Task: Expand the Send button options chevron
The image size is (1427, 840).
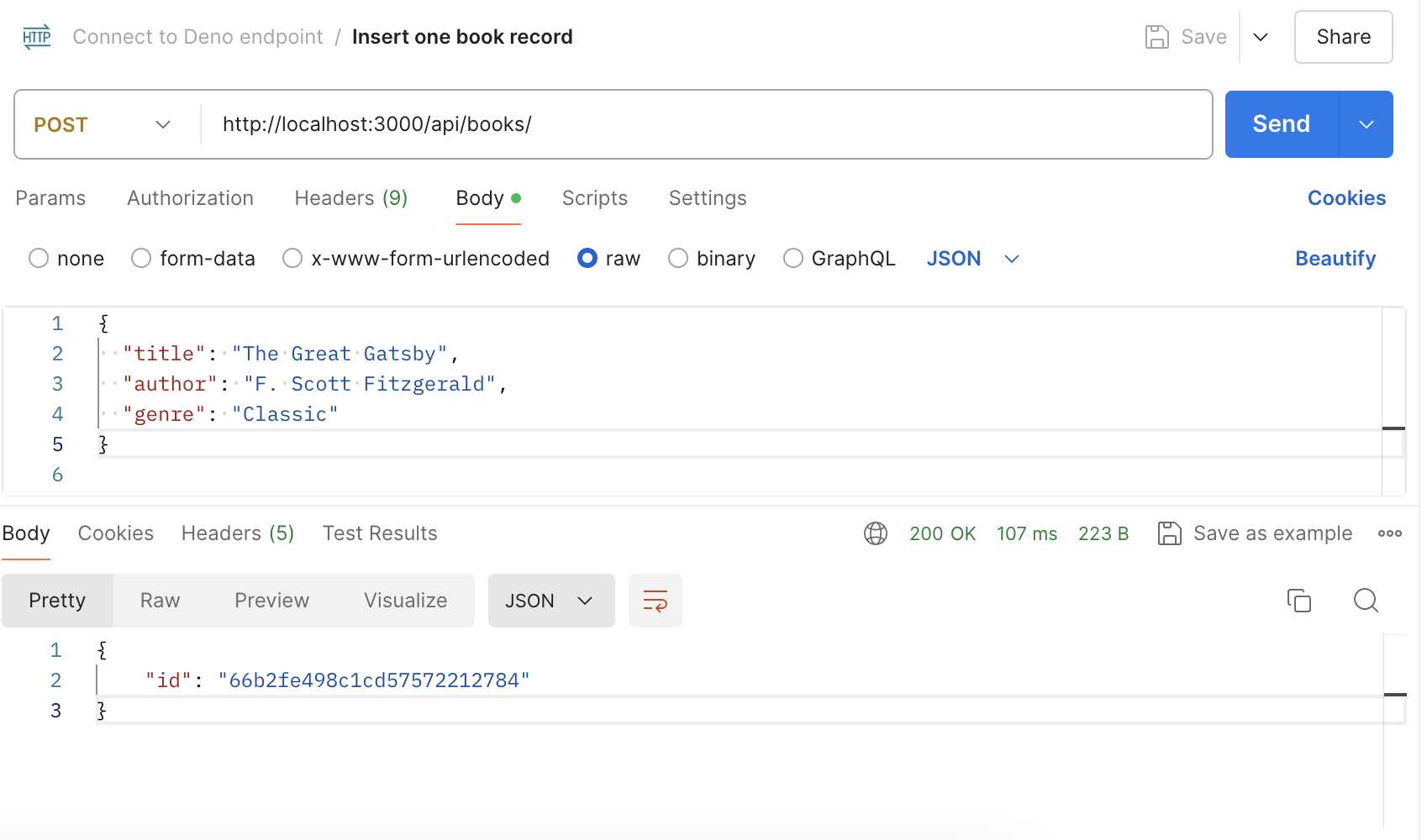Action: pyautogui.click(x=1366, y=123)
